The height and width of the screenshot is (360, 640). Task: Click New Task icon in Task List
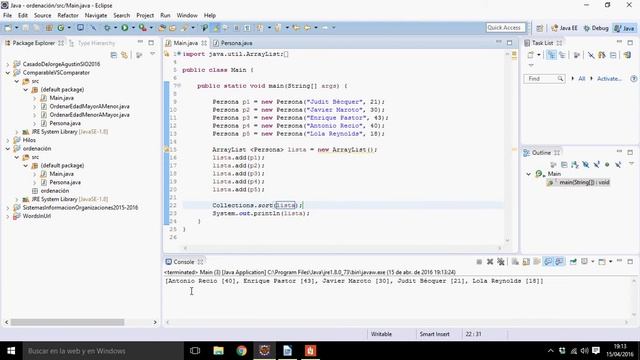(531, 55)
